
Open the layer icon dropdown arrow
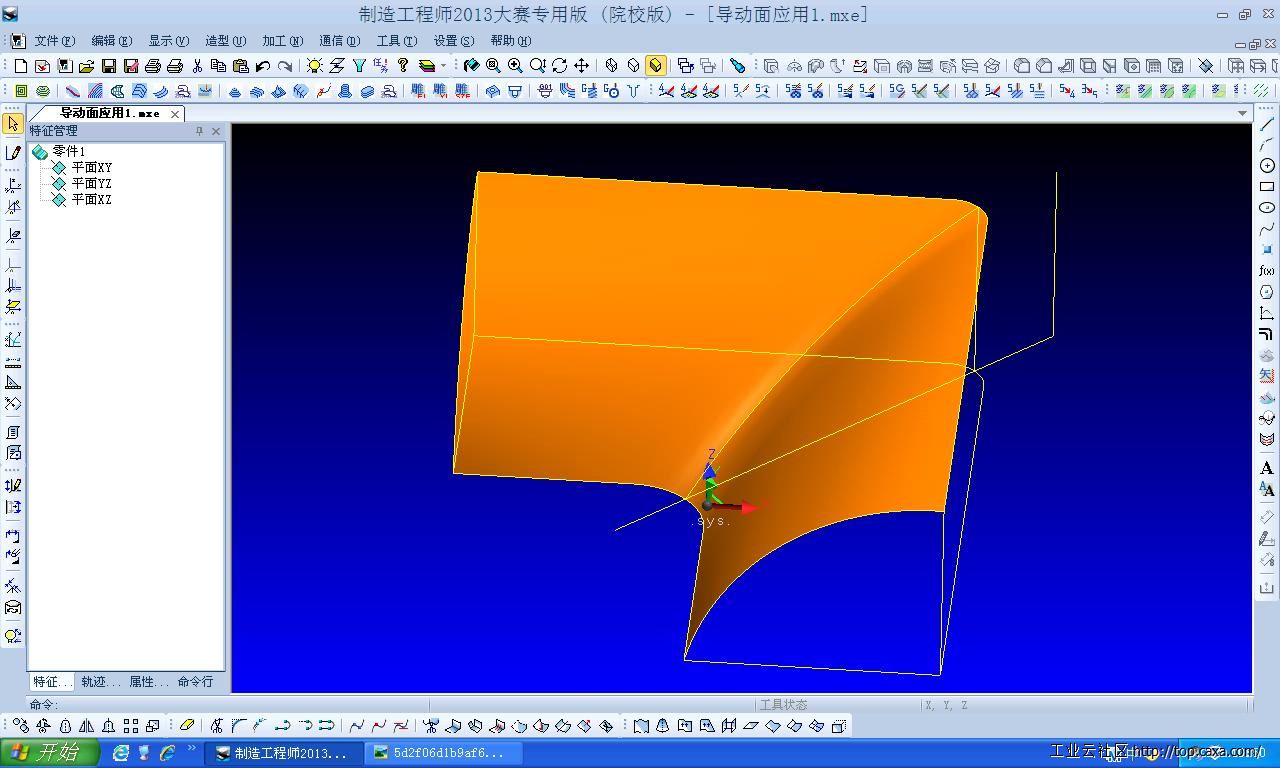click(x=443, y=66)
